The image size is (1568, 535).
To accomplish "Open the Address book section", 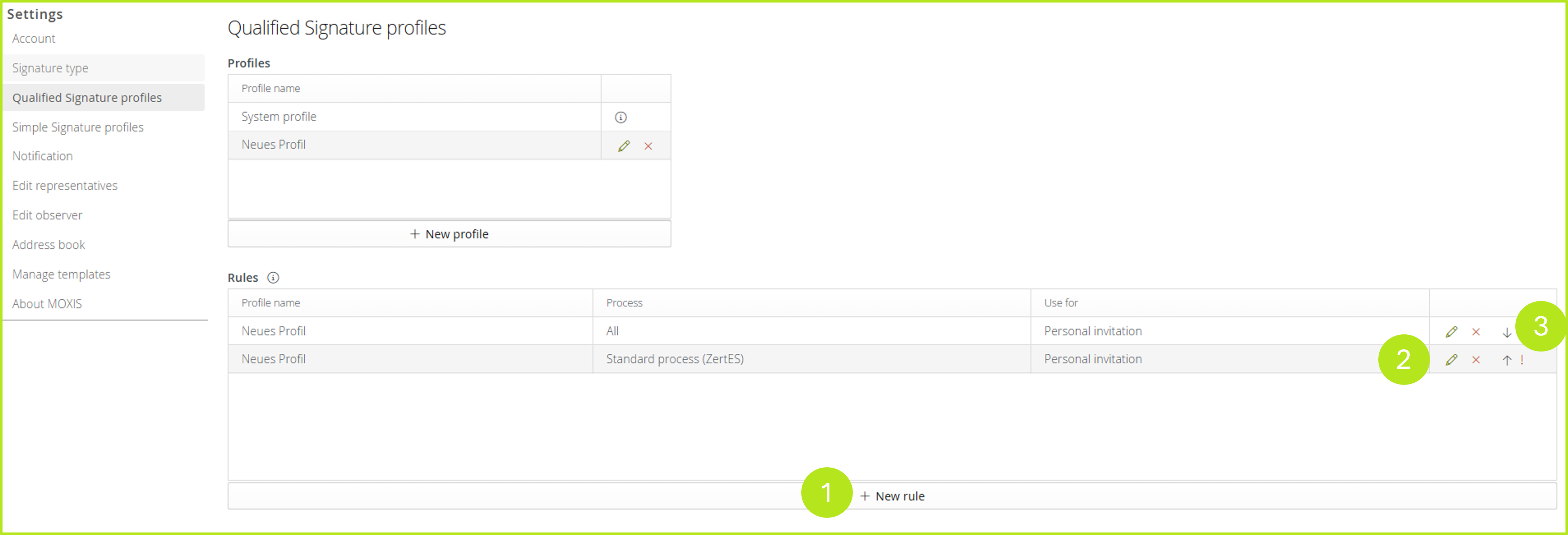I will (x=49, y=245).
